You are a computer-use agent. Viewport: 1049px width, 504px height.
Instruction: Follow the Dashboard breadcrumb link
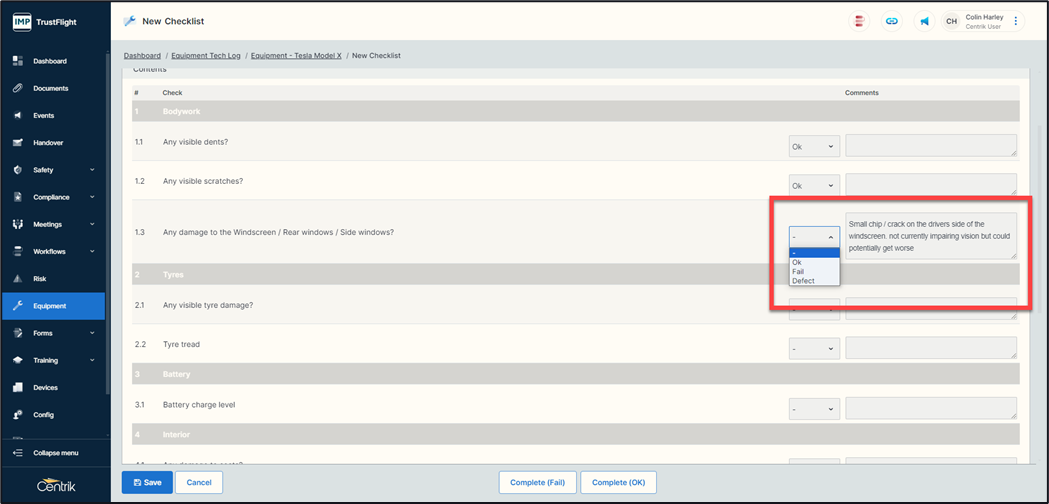click(x=142, y=56)
